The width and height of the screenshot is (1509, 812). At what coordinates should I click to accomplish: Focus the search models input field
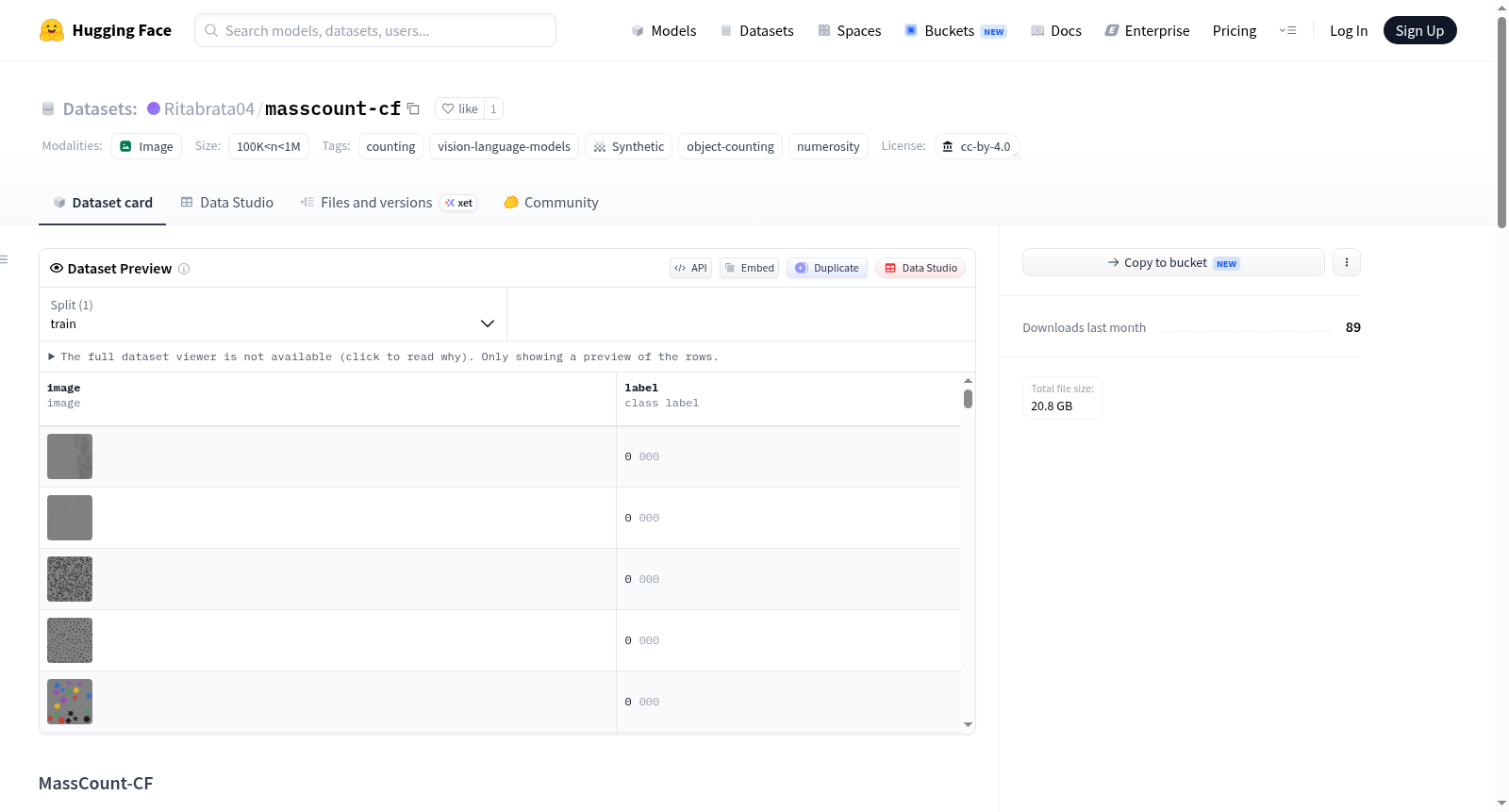pos(375,30)
